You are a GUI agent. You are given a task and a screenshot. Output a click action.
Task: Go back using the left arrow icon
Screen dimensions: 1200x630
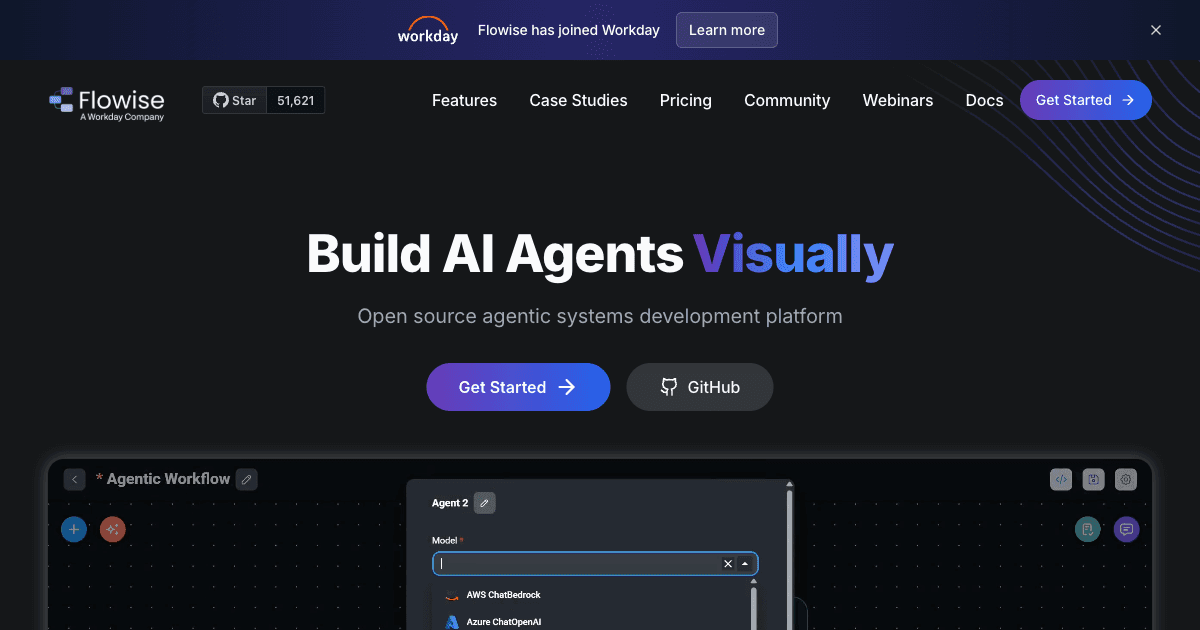tap(74, 479)
